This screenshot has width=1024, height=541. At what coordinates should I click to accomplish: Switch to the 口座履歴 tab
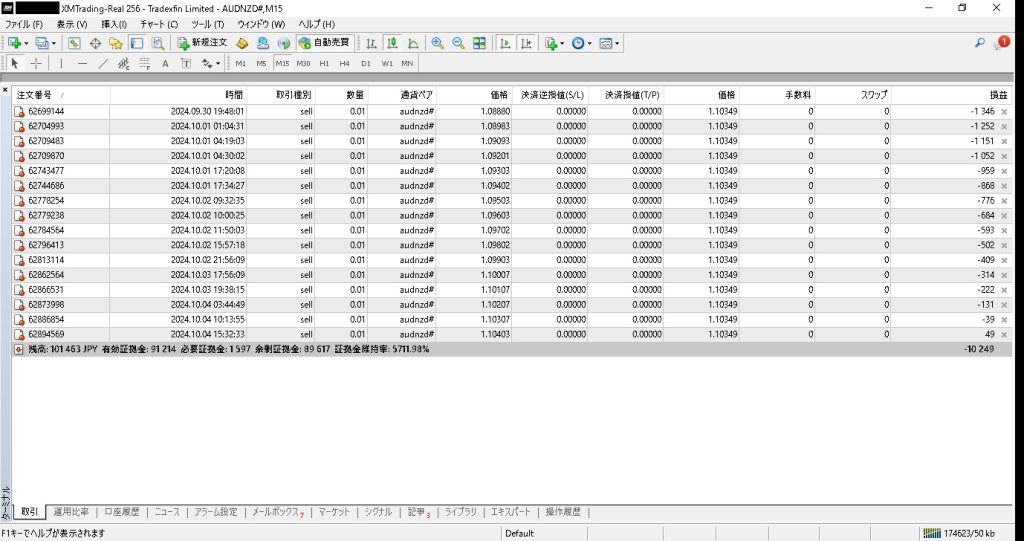click(x=122, y=512)
